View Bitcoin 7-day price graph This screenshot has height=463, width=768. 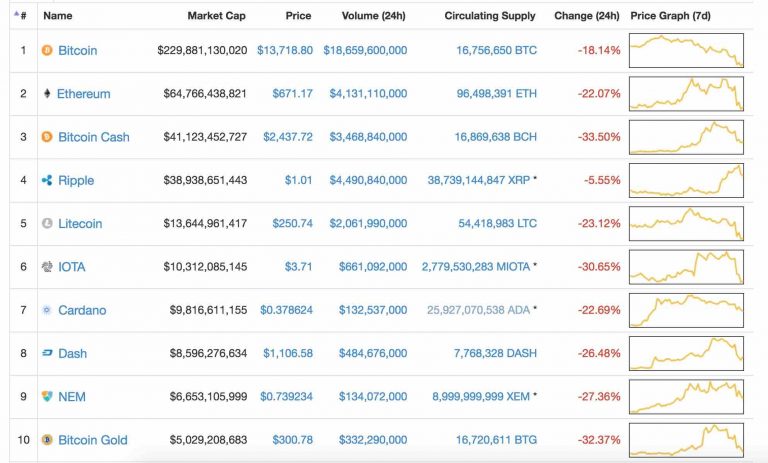(686, 50)
